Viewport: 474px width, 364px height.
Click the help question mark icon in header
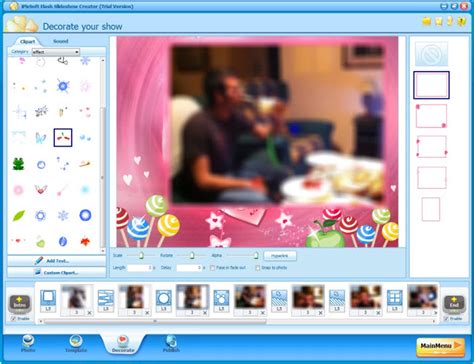click(462, 21)
